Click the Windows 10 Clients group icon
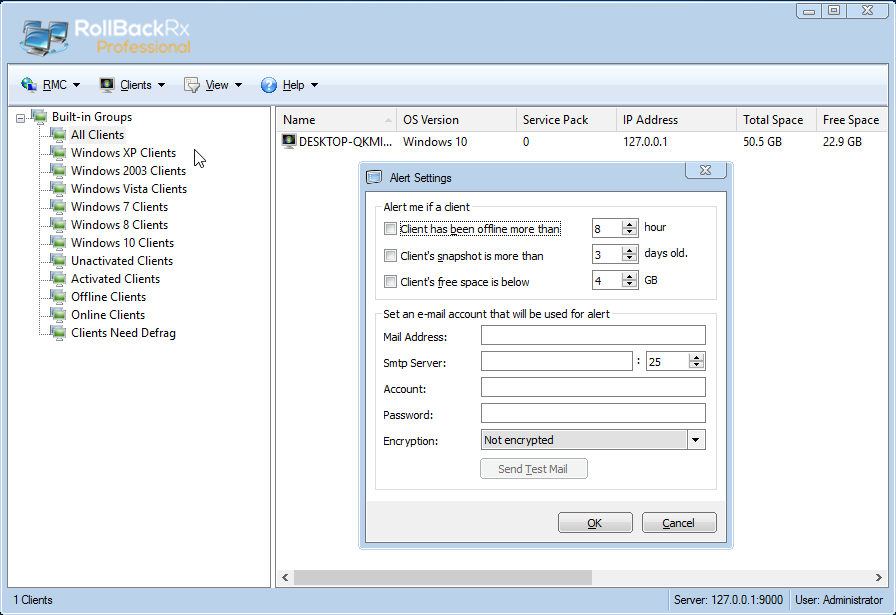The image size is (896, 615). point(59,243)
